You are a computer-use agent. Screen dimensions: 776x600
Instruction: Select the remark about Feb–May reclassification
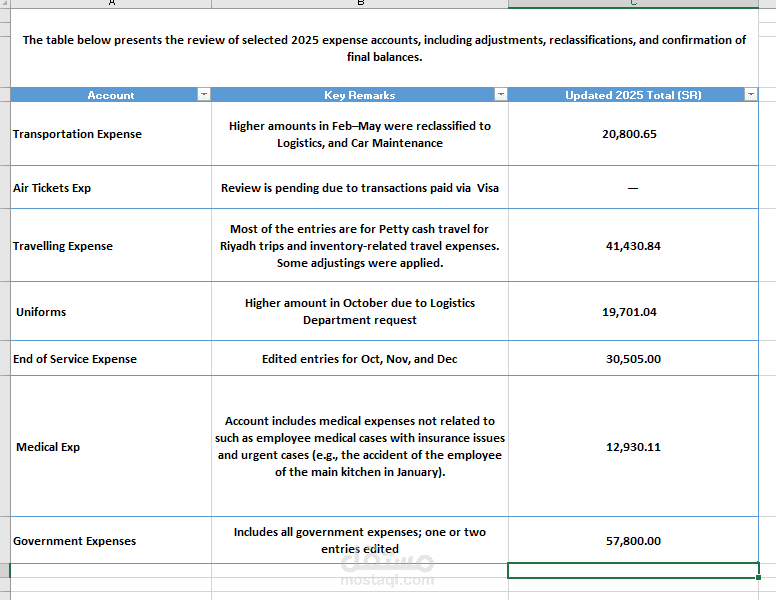point(360,134)
